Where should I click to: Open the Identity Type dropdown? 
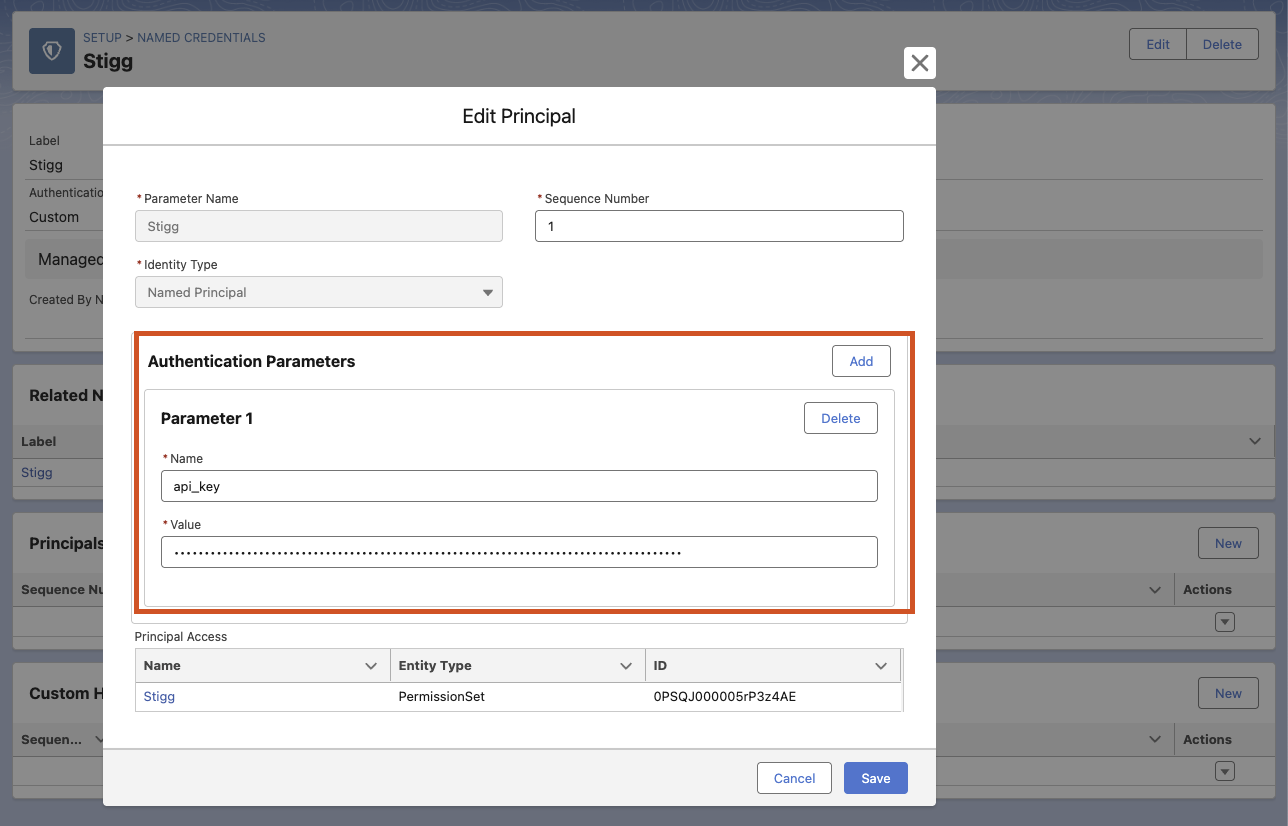319,292
